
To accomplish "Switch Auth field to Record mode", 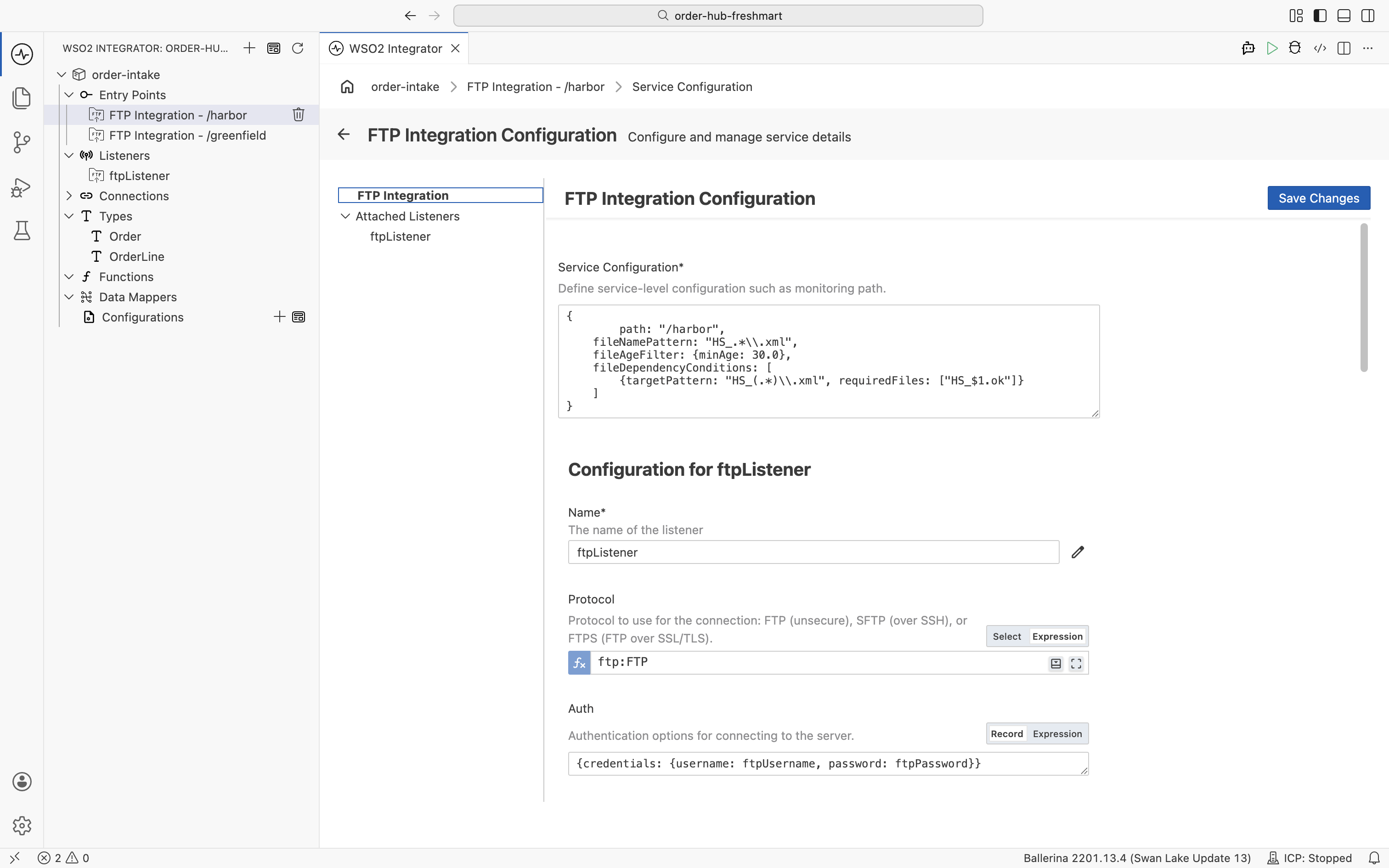I will pos(1007,734).
